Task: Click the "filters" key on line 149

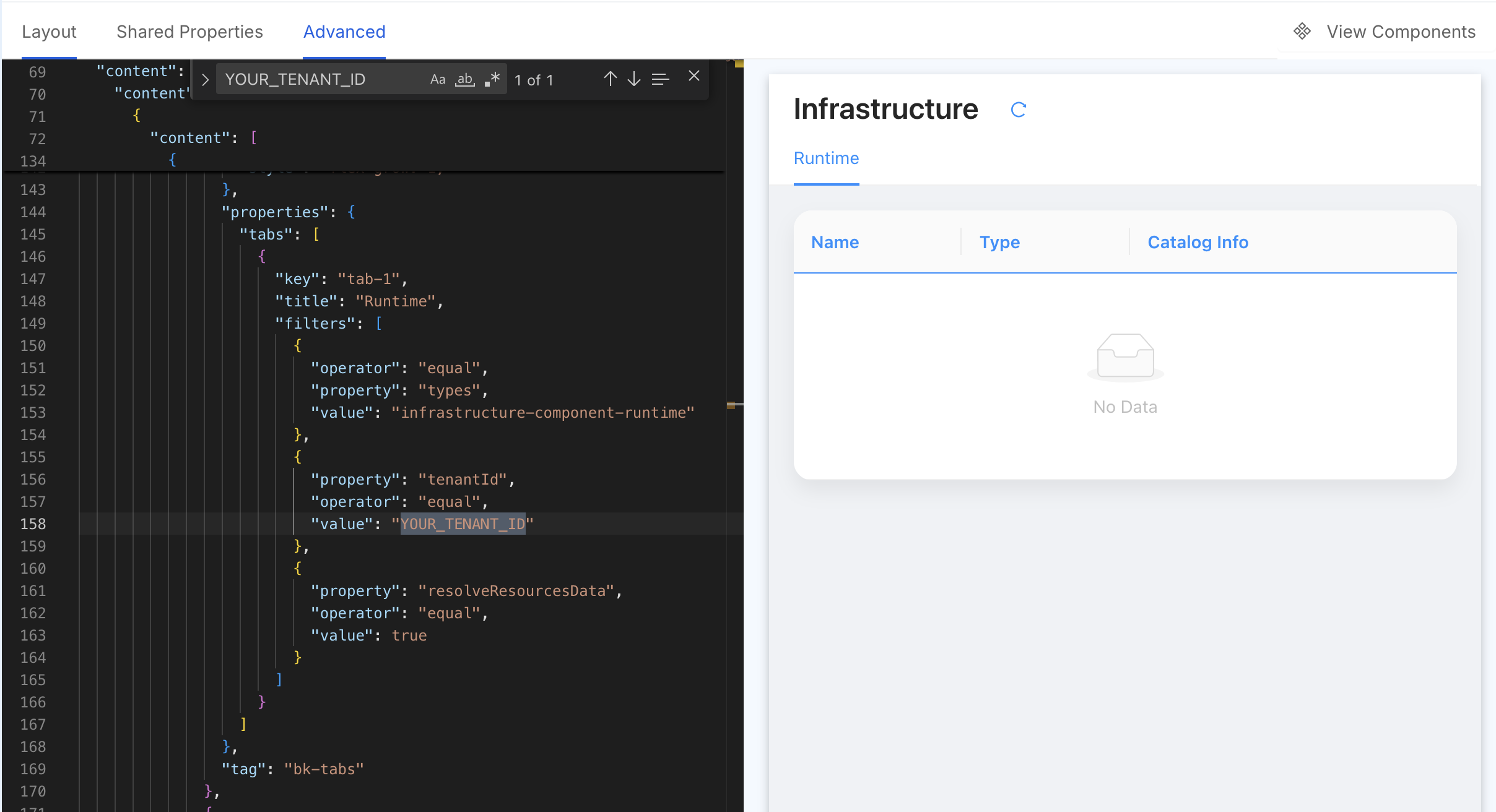Action: [x=315, y=324]
